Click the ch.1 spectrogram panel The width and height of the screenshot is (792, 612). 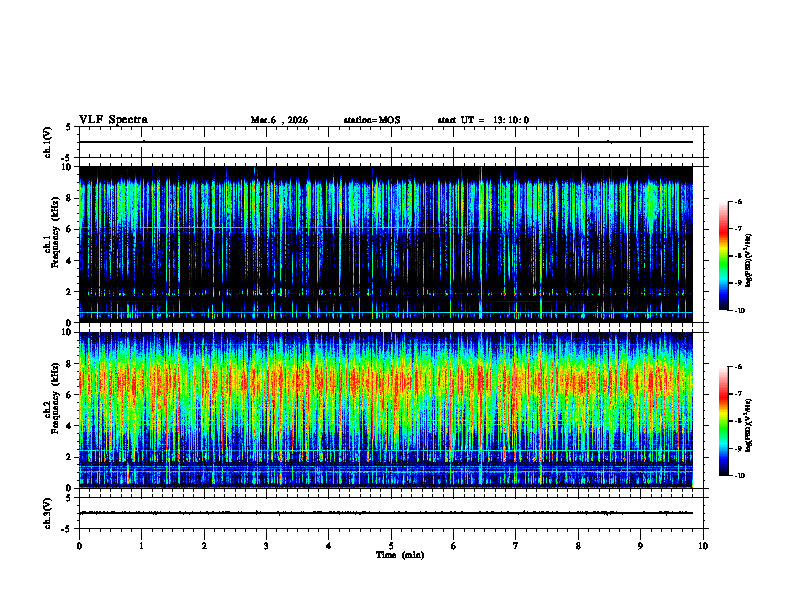click(386, 244)
